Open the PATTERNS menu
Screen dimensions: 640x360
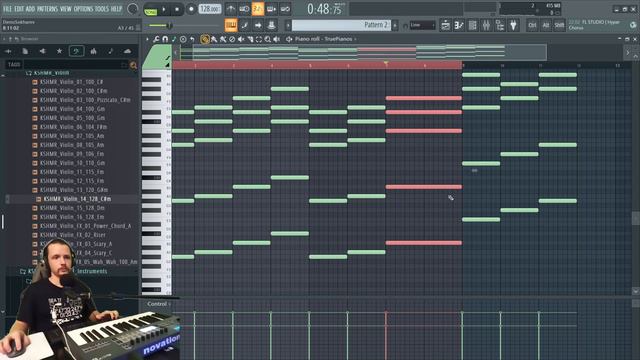[48, 9]
